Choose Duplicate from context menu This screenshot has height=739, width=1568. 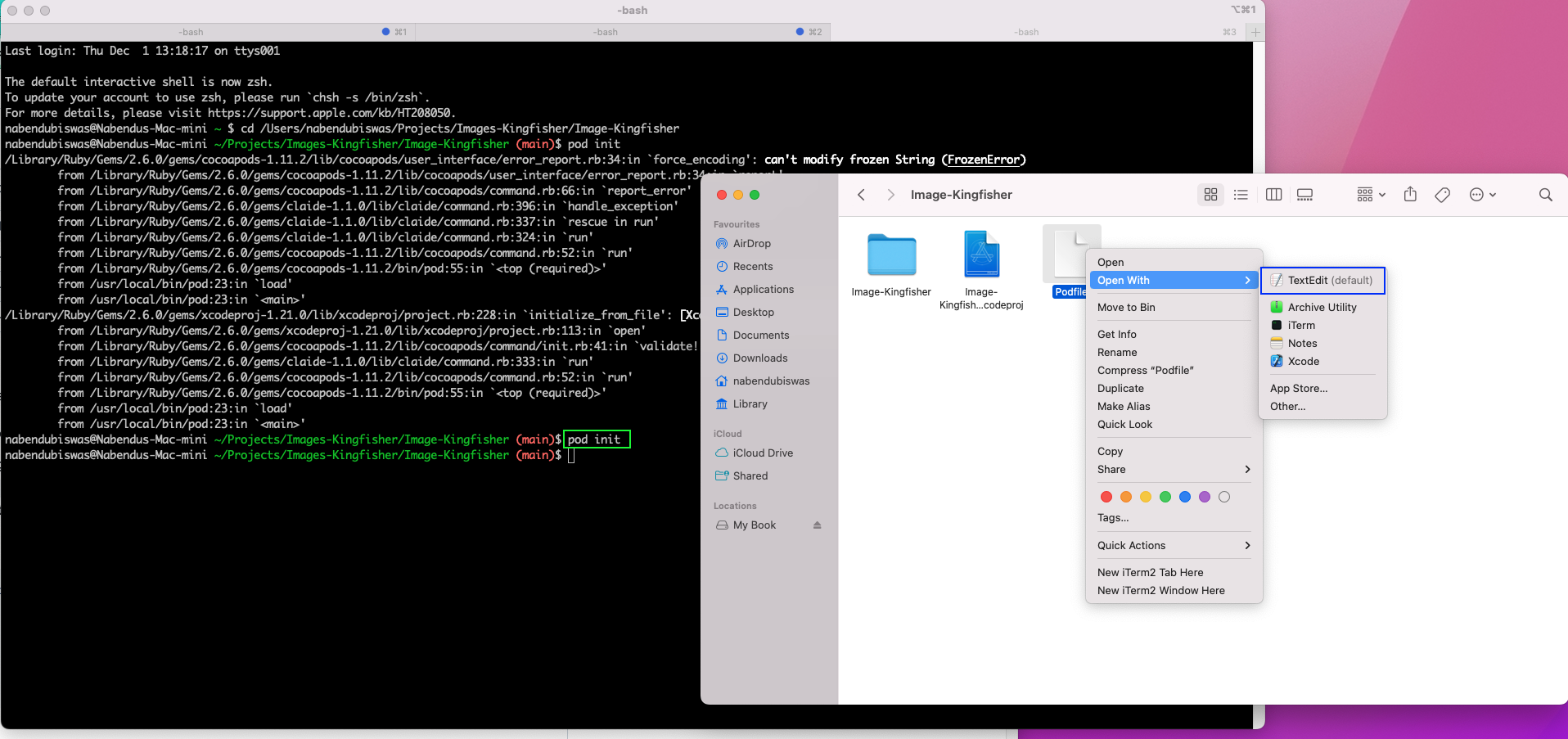coord(1173,389)
